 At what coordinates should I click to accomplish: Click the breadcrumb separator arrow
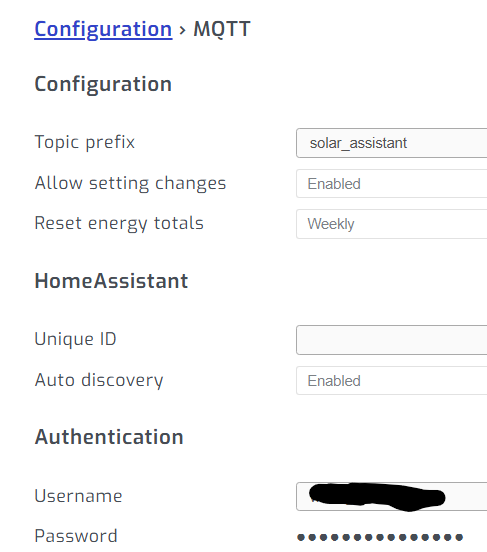(x=182, y=30)
